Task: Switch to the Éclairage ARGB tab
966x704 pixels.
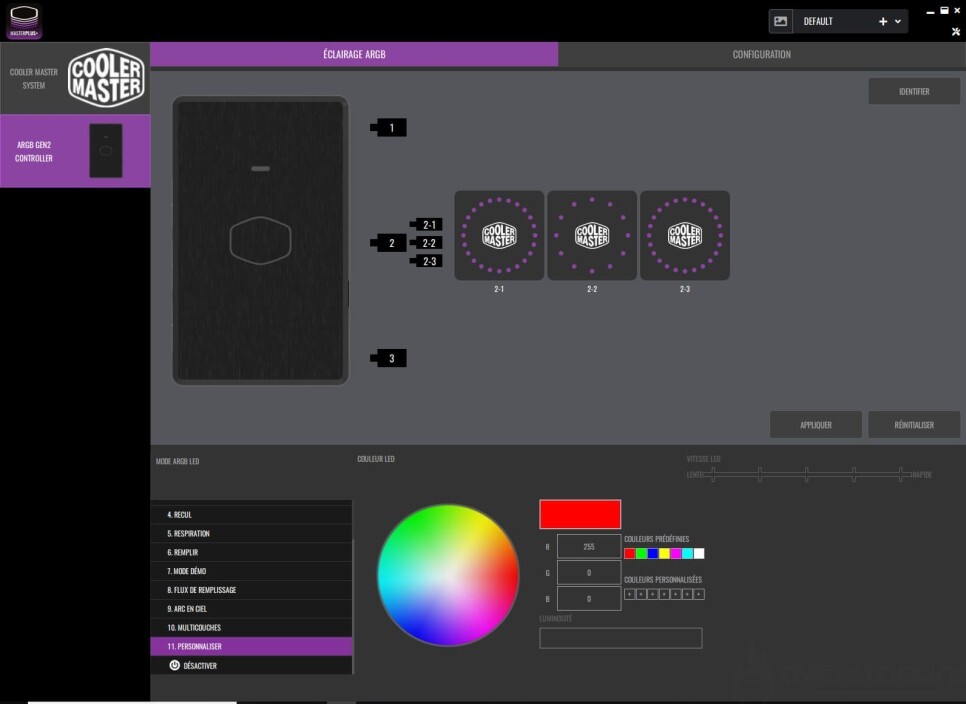Action: point(354,54)
